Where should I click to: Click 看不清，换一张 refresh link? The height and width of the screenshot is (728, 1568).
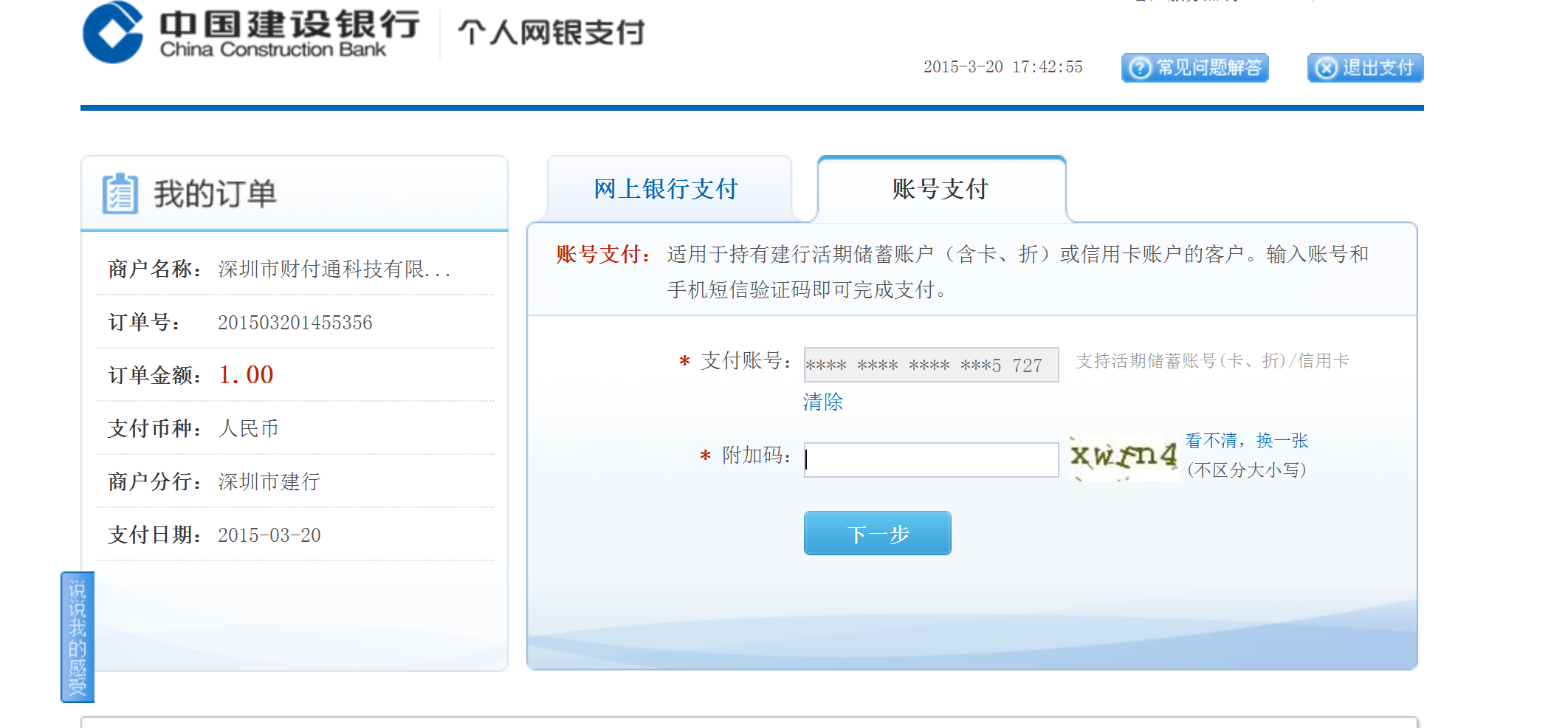point(1247,441)
